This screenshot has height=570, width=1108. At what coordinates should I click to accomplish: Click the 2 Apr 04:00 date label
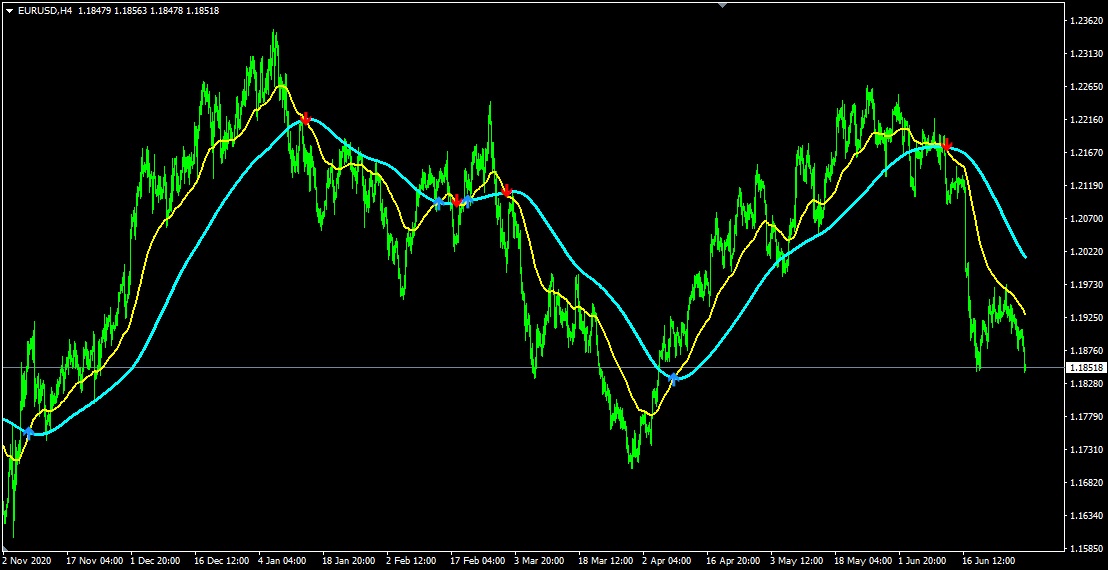click(x=668, y=561)
